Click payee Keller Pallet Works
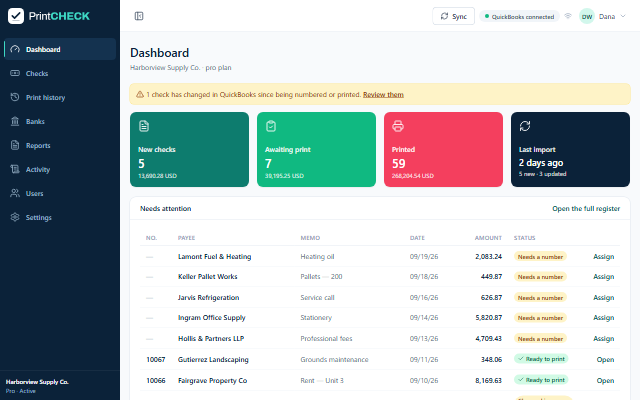The image size is (640, 400). point(207,277)
